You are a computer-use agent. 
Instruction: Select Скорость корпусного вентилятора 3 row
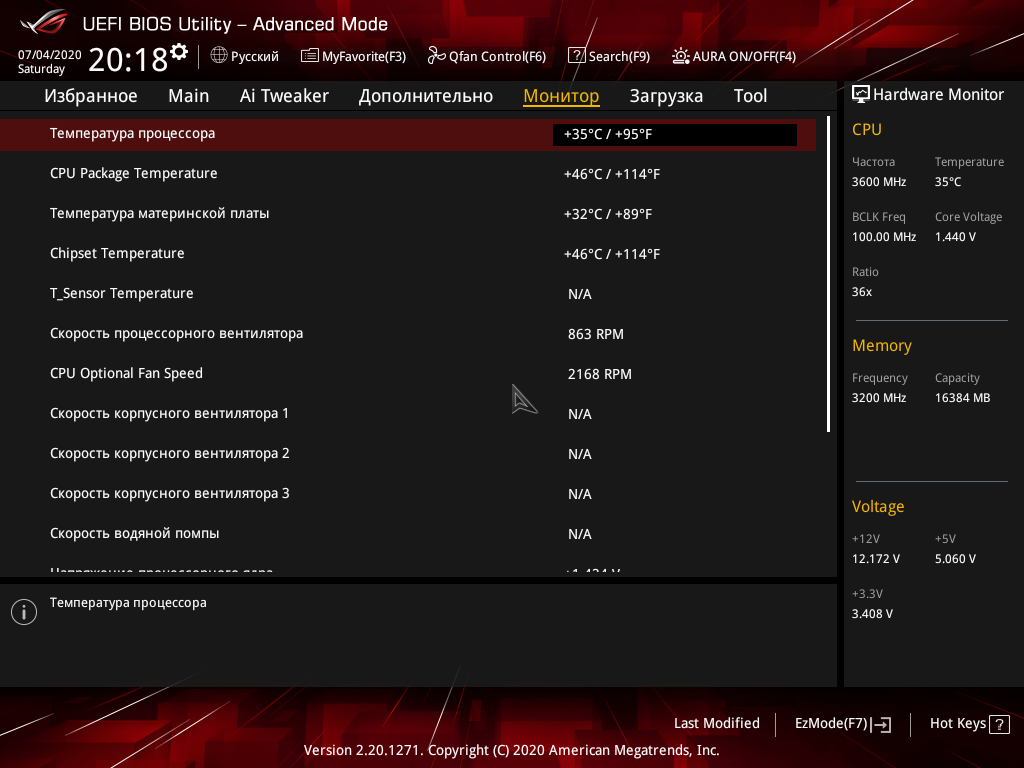408,494
